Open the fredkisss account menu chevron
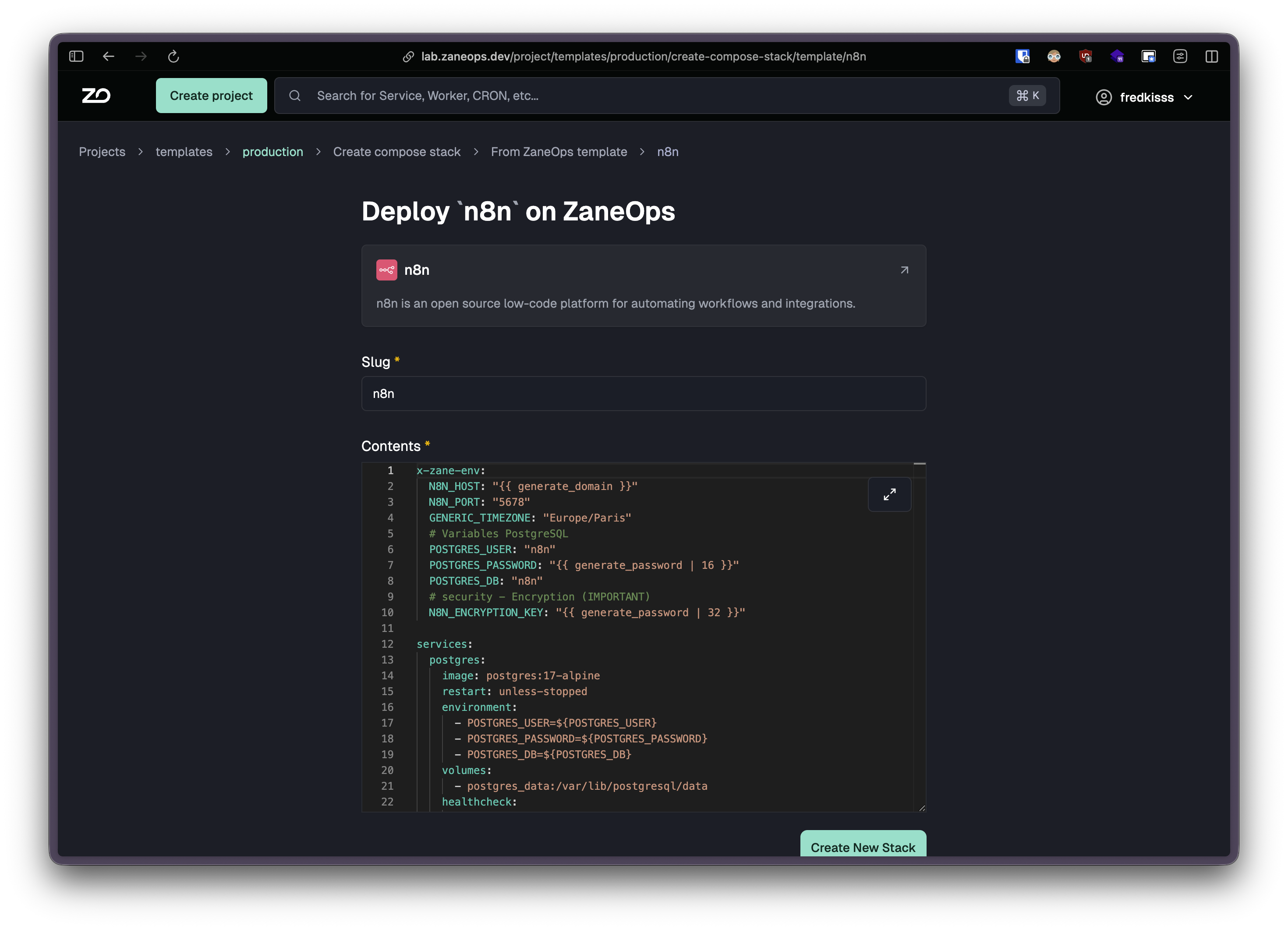 pyautogui.click(x=1188, y=97)
